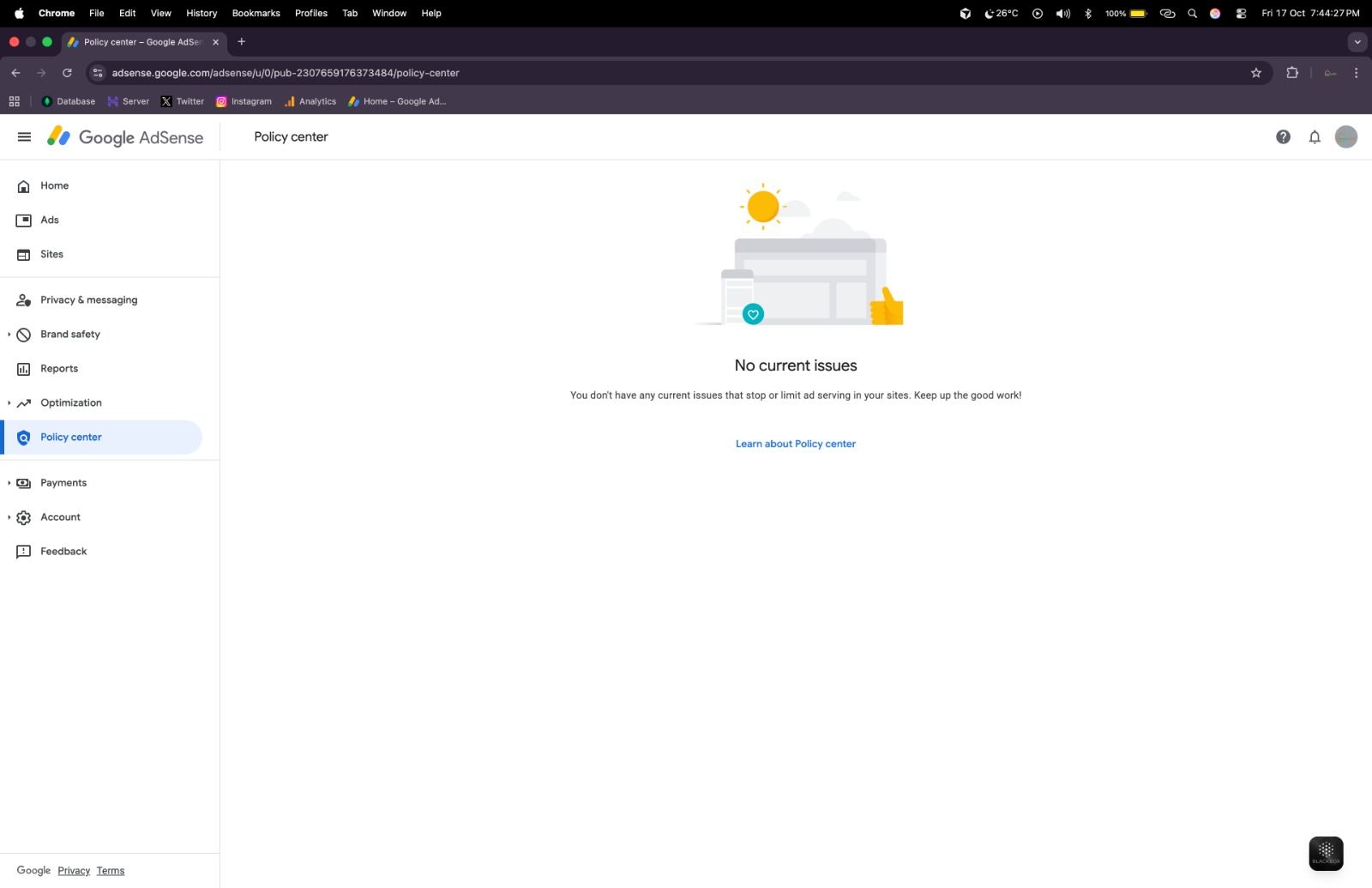Close the Policy center tab
Viewport: 1372px width, 888px height.
[215, 42]
